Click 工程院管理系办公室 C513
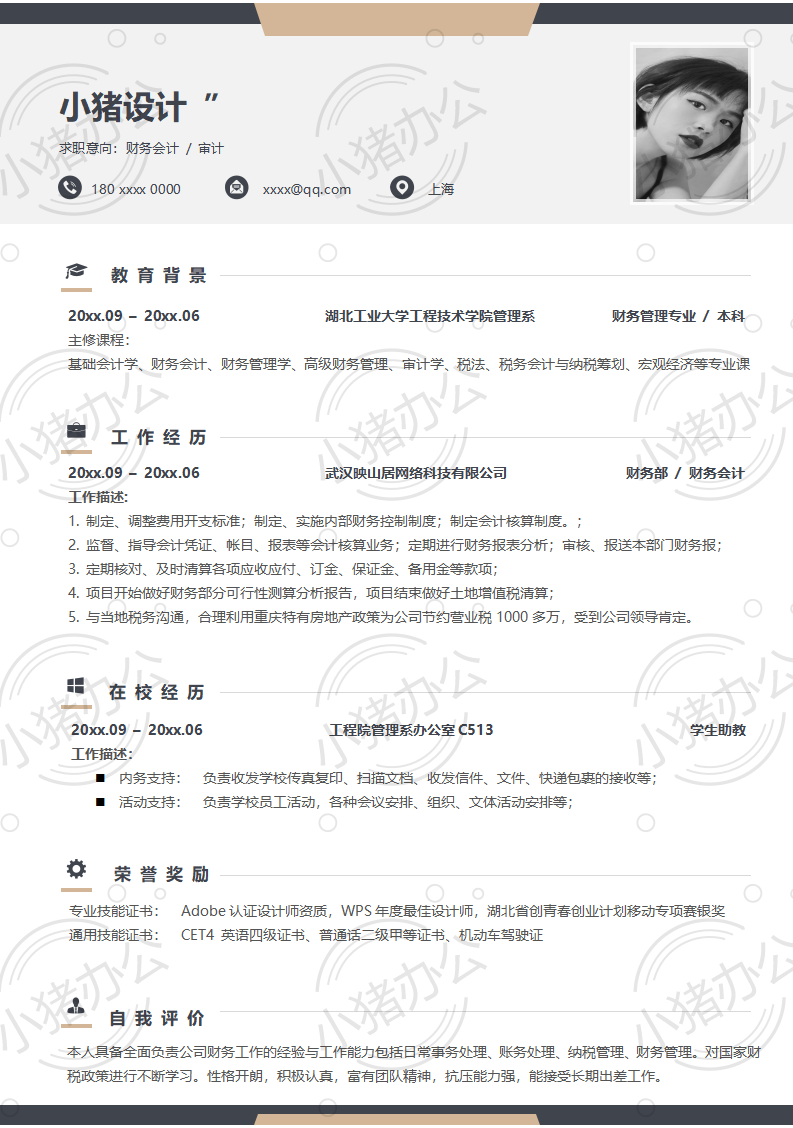793x1128 pixels. pos(412,729)
